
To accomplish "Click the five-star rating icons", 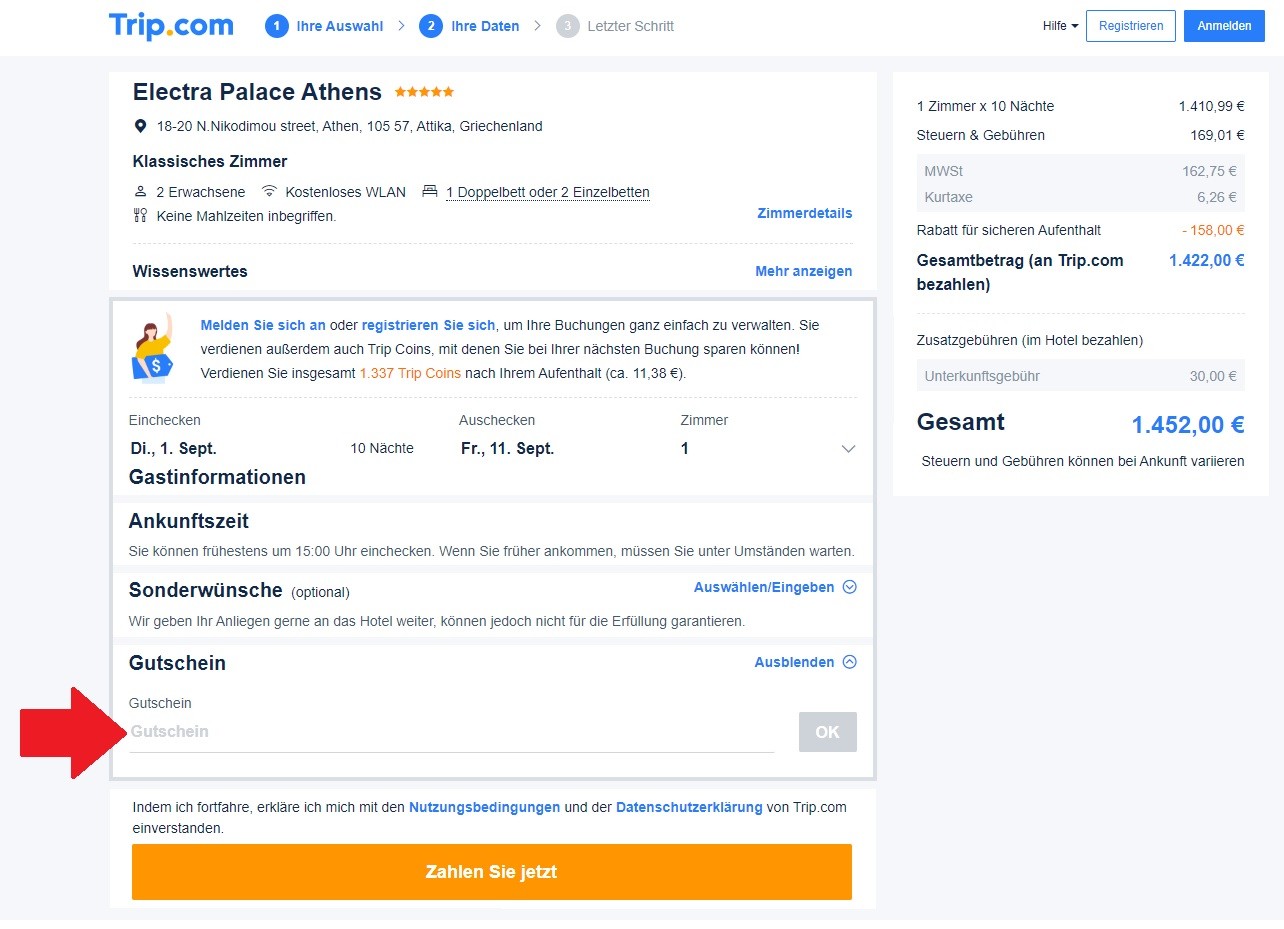I will (x=424, y=92).
